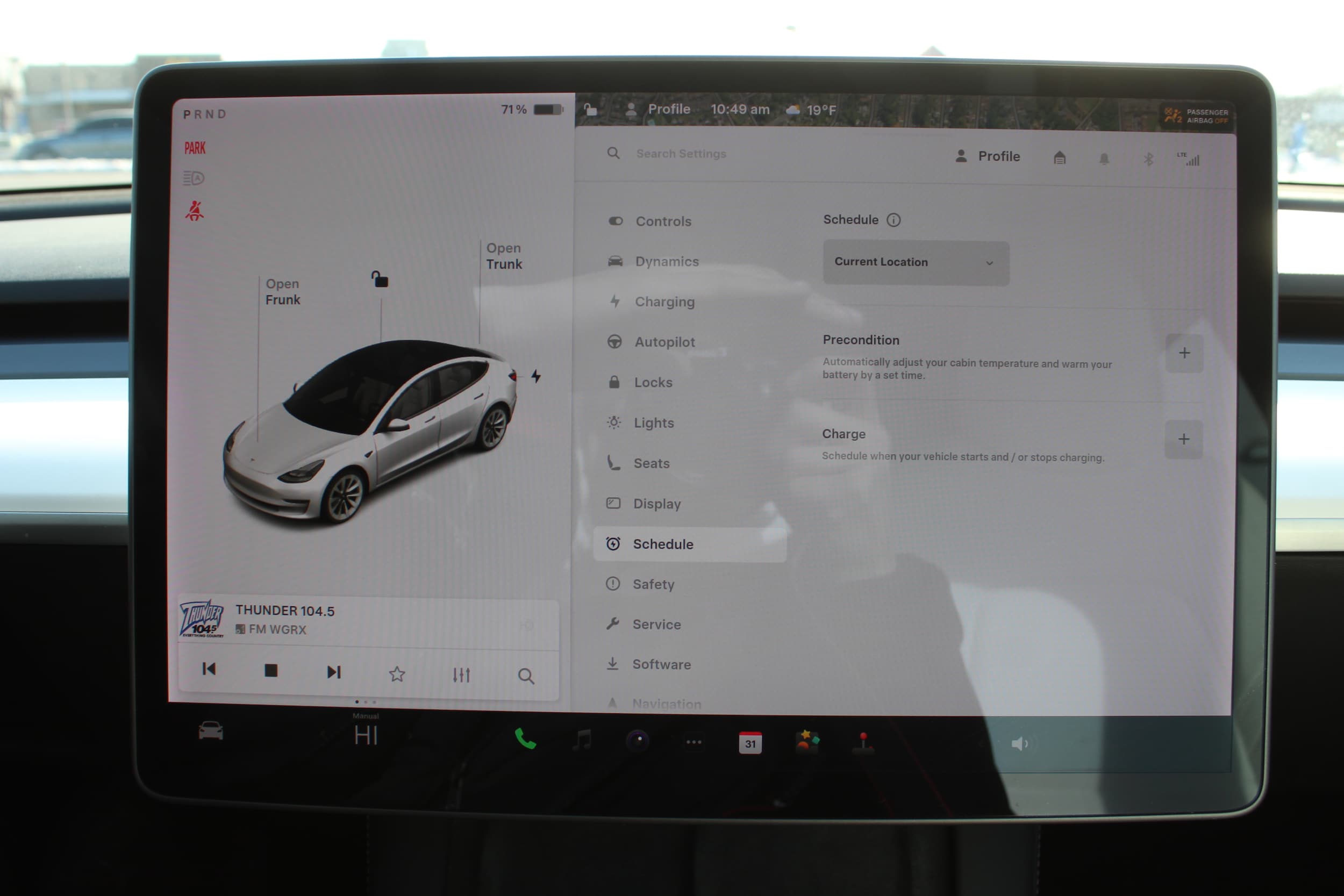Open the phone app icon
The width and height of the screenshot is (1344, 896).
point(525,740)
